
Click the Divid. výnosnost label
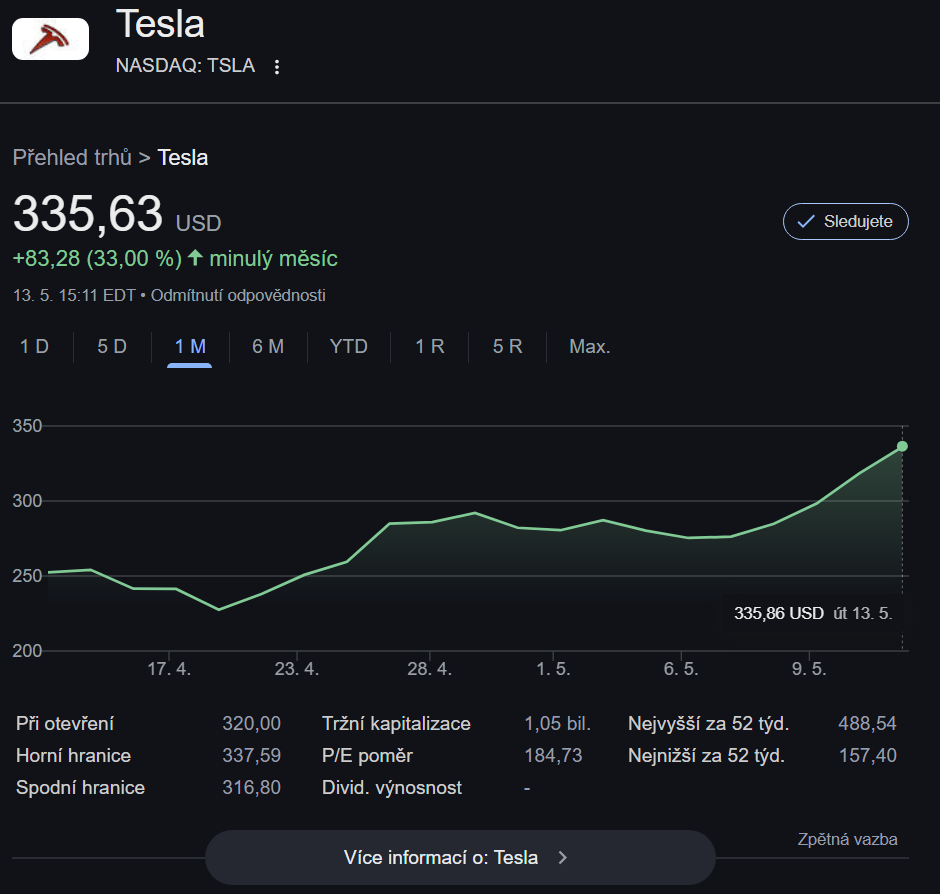coord(392,787)
